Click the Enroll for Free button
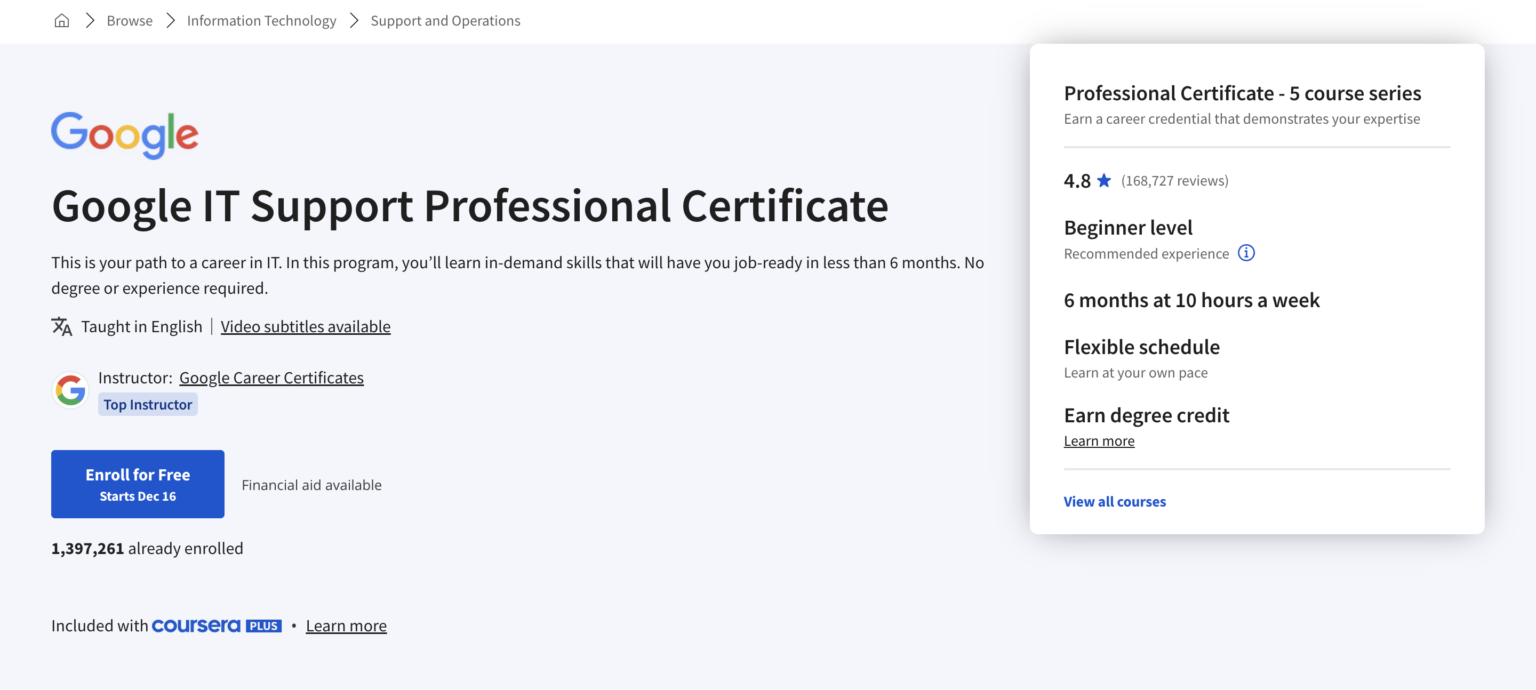 [137, 484]
